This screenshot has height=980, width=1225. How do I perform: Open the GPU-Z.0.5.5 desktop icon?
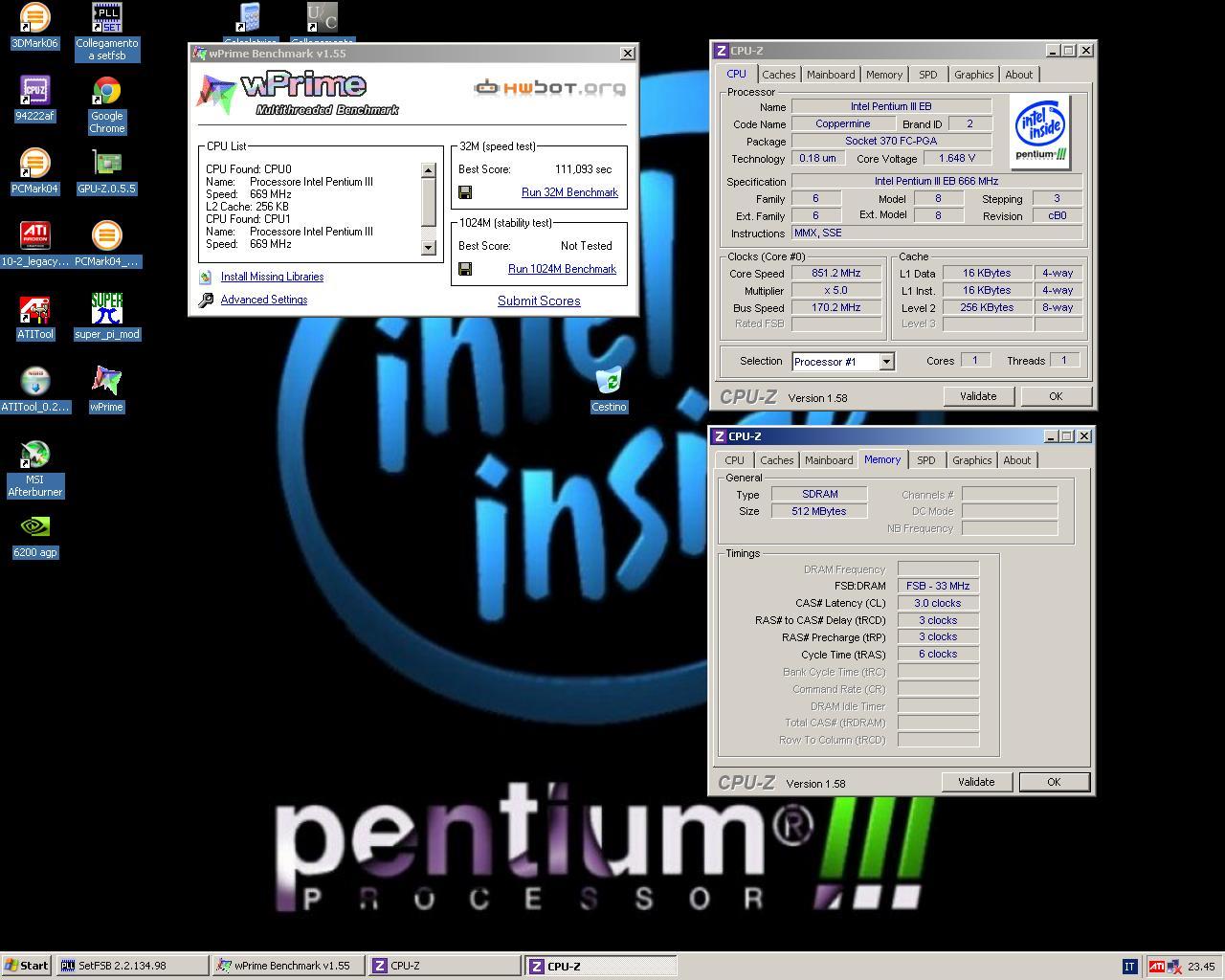pos(107,171)
